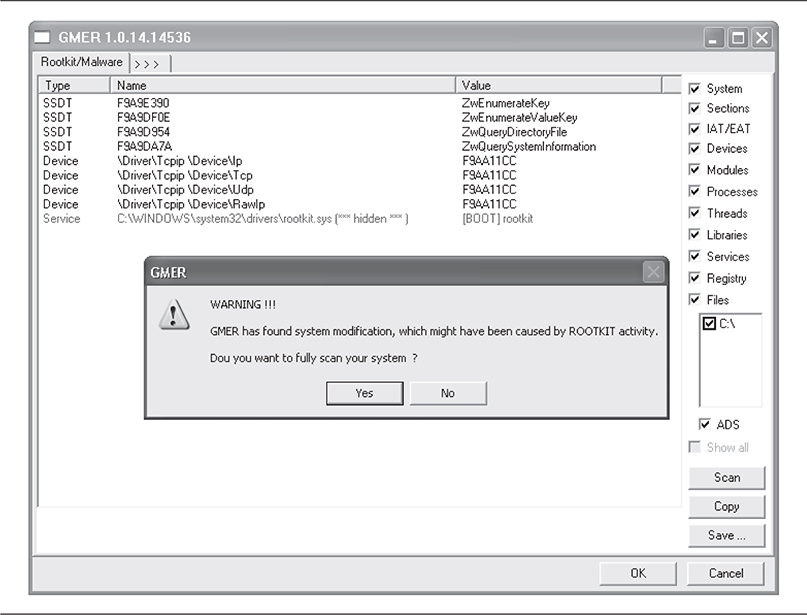Close the GMER main window
Viewport: 807px width, 615px height.
point(762,38)
